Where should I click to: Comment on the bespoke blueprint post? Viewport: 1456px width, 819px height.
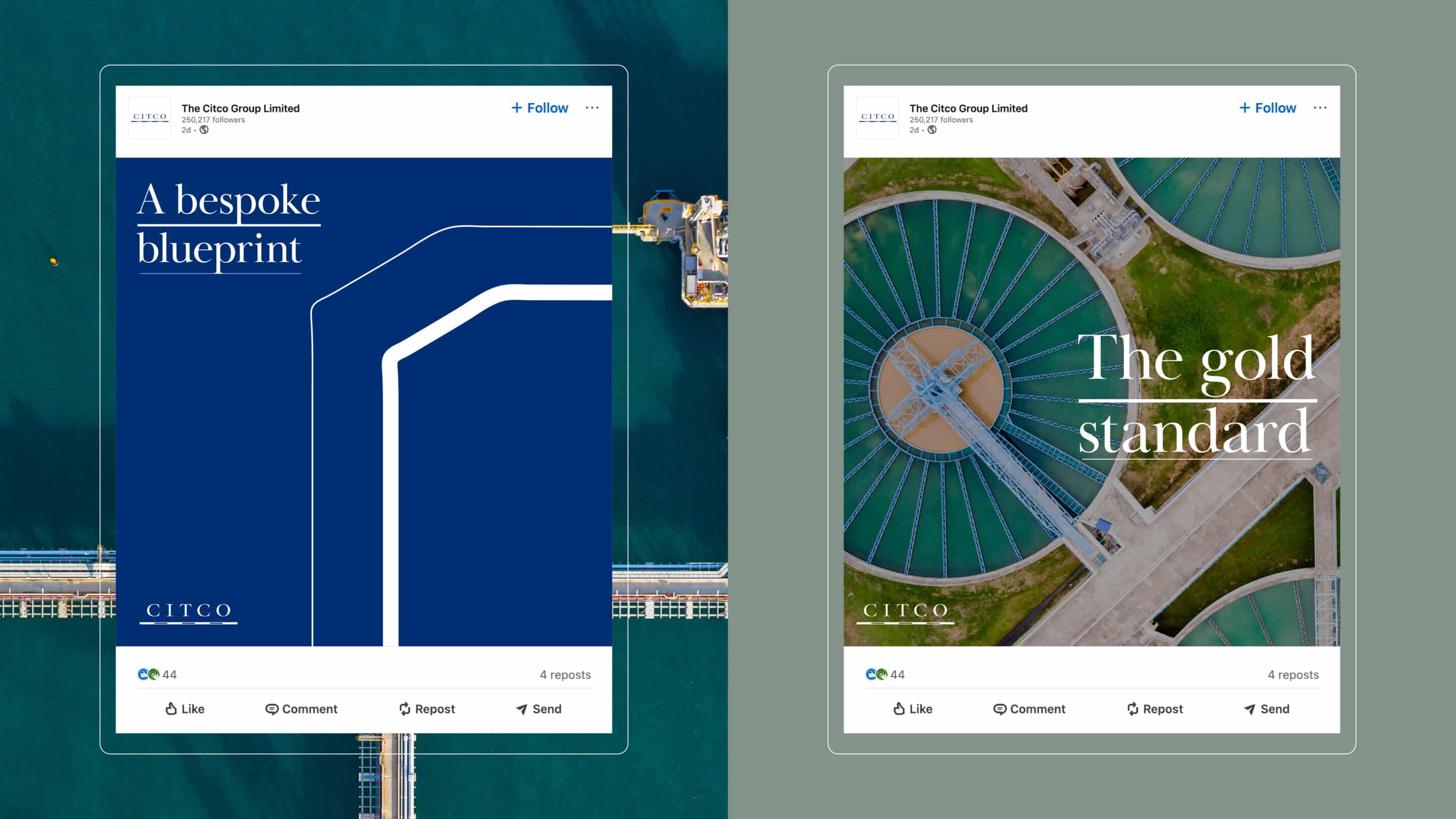pyautogui.click(x=301, y=709)
